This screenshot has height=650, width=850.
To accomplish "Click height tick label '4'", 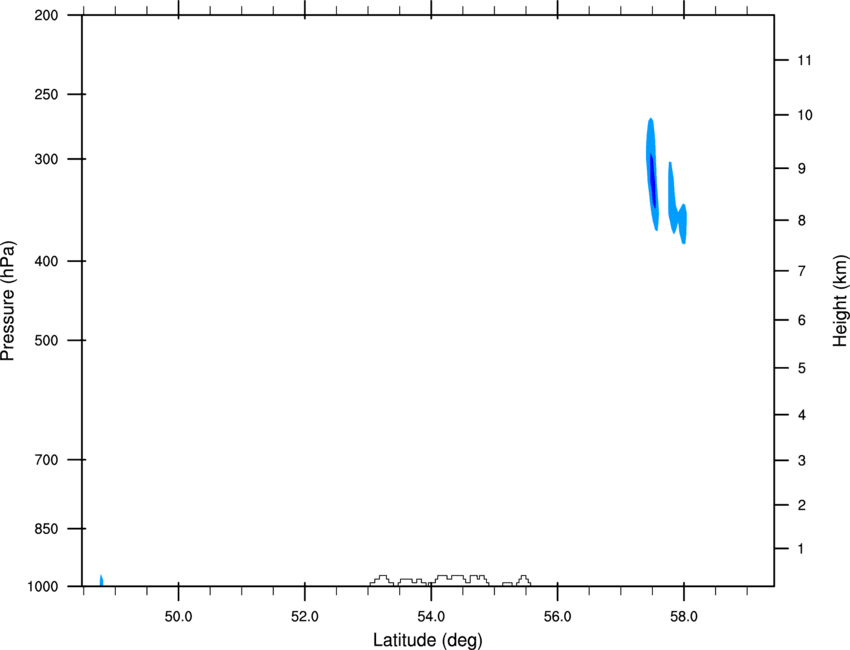I will coord(802,415).
